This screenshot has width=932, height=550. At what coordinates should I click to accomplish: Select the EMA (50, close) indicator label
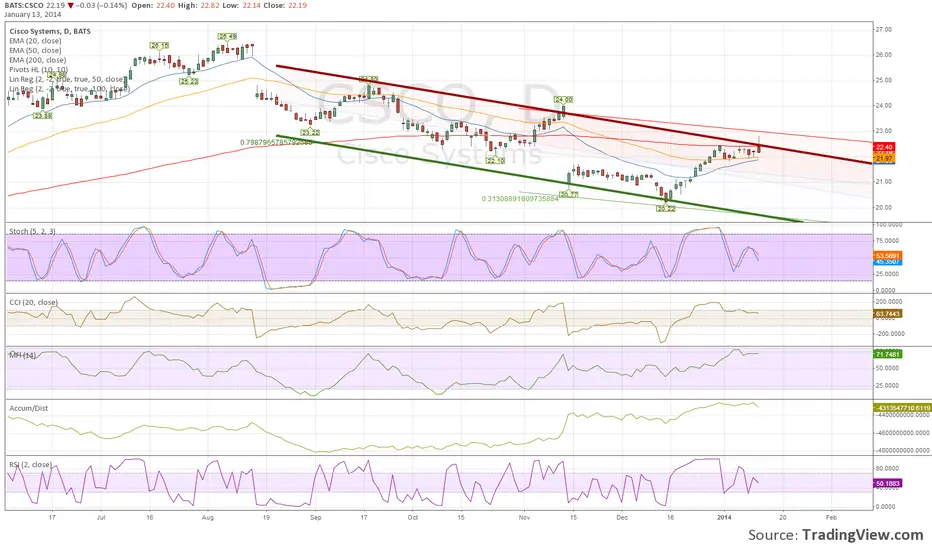[35, 50]
